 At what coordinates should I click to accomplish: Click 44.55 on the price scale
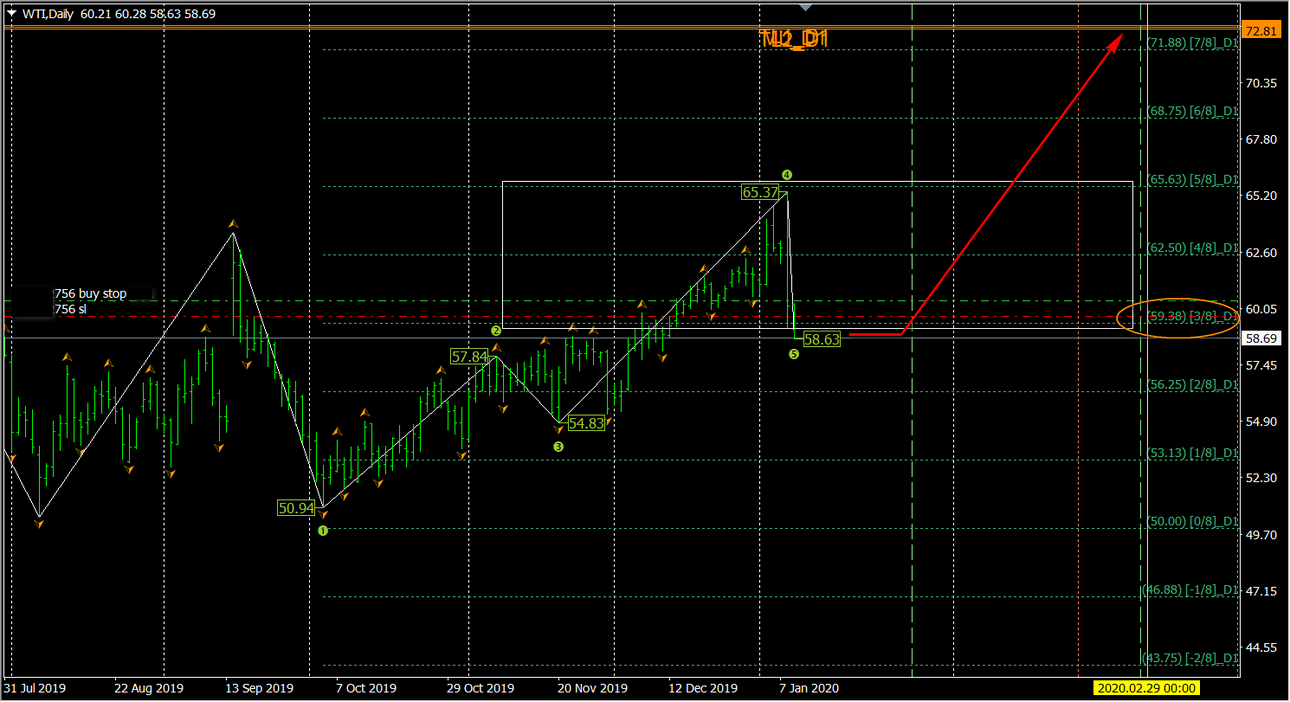[x=1261, y=648]
